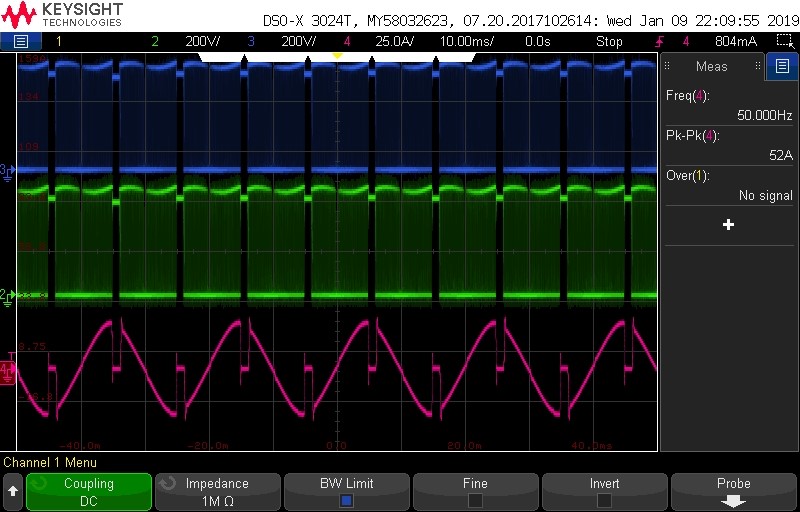Open the Impedance 1M Ω selector

tap(217, 492)
